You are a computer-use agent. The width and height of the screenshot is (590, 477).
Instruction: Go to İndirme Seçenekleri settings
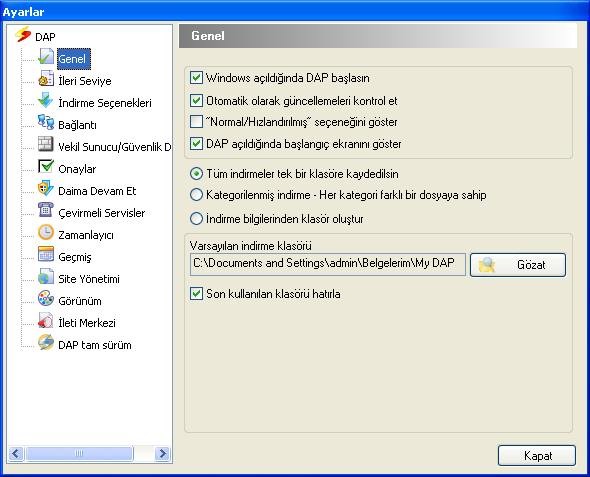(105, 103)
